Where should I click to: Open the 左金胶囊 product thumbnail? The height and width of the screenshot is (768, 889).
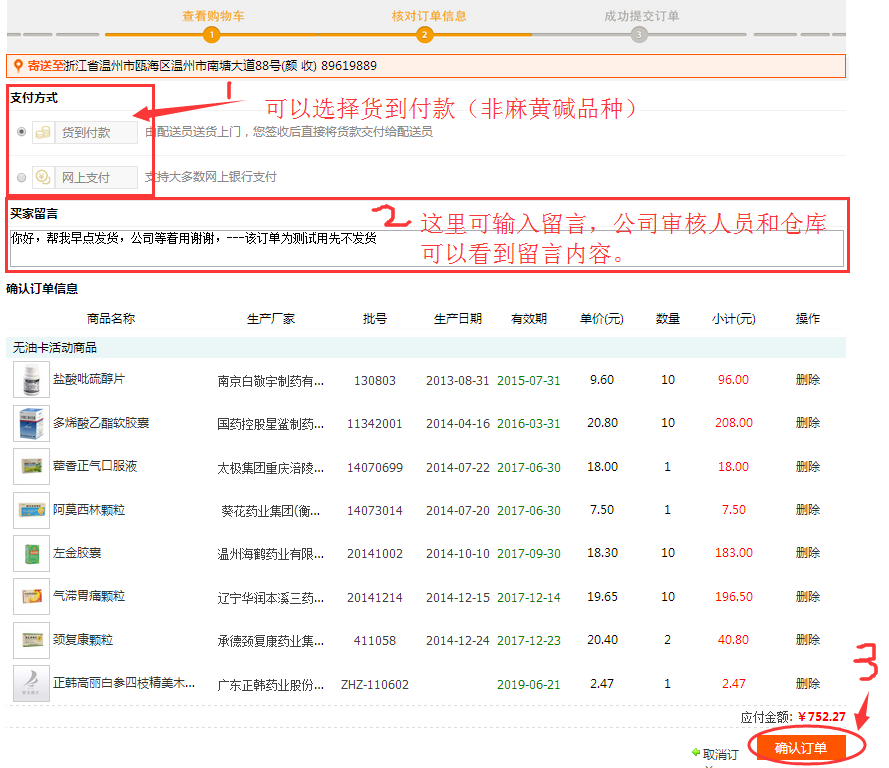pyautogui.click(x=32, y=553)
